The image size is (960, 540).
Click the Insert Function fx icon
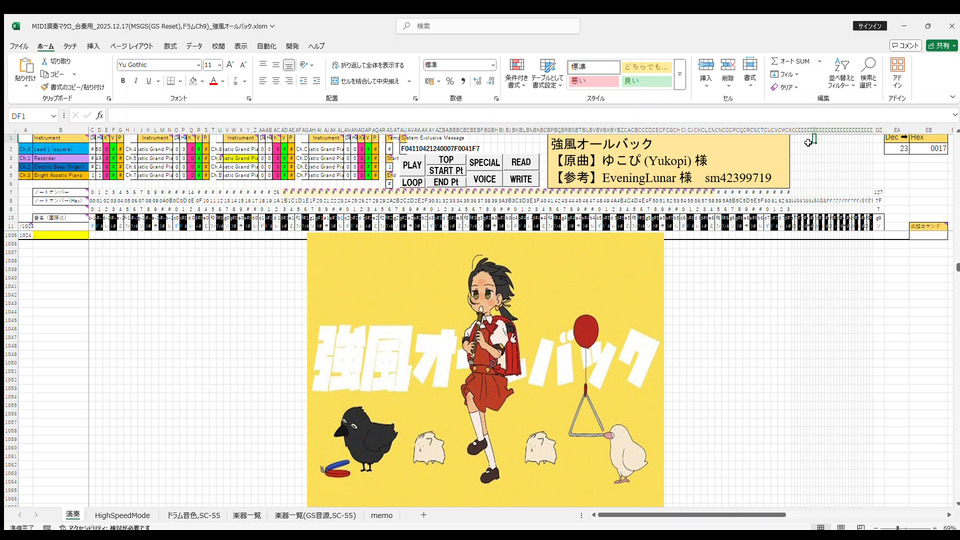coord(100,115)
